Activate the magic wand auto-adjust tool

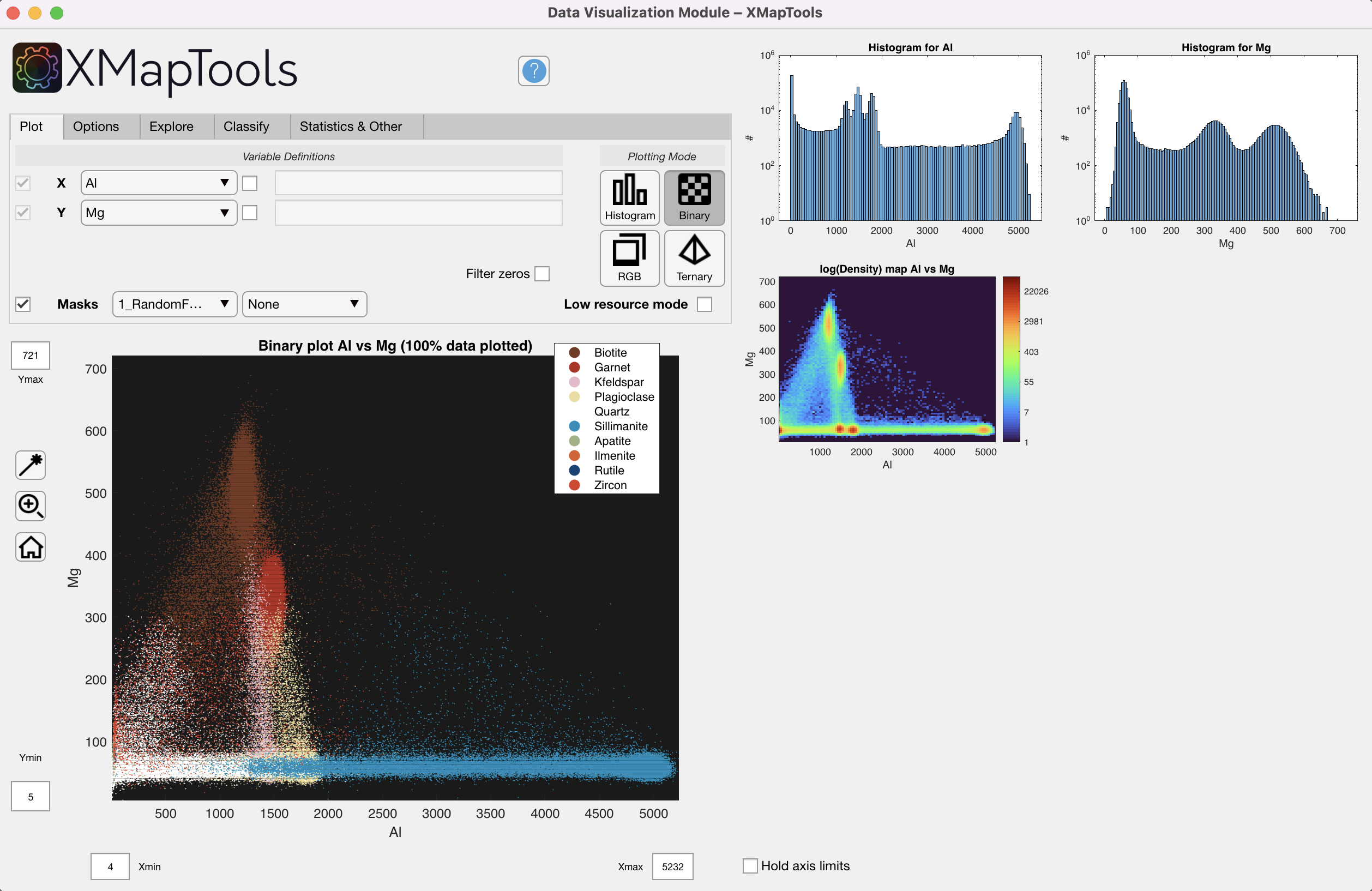tap(31, 465)
